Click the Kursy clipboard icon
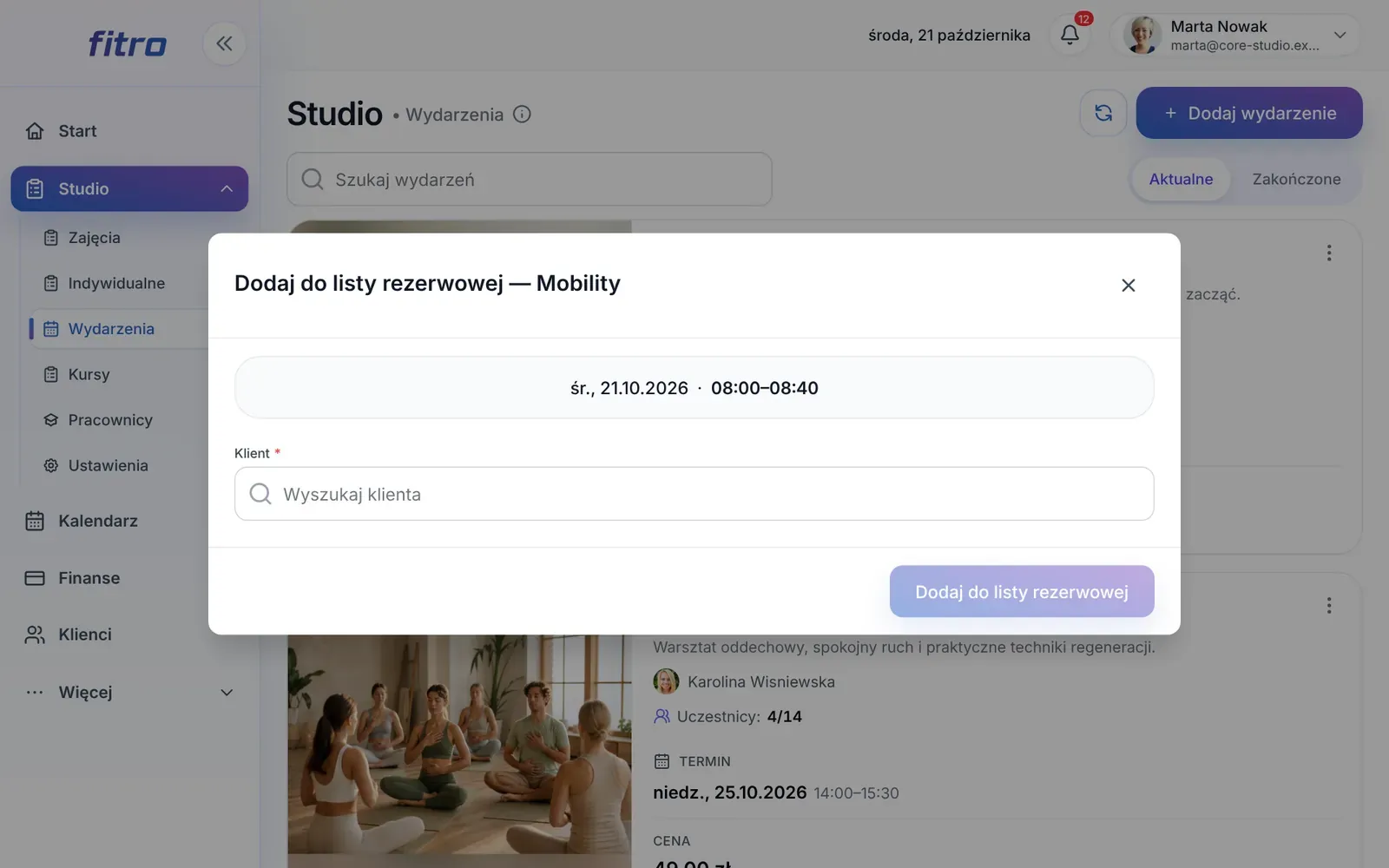The image size is (1389, 868). (51, 374)
